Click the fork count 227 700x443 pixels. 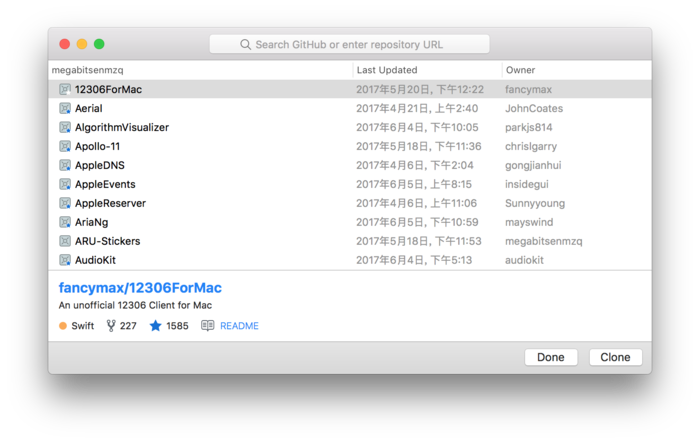coord(128,326)
